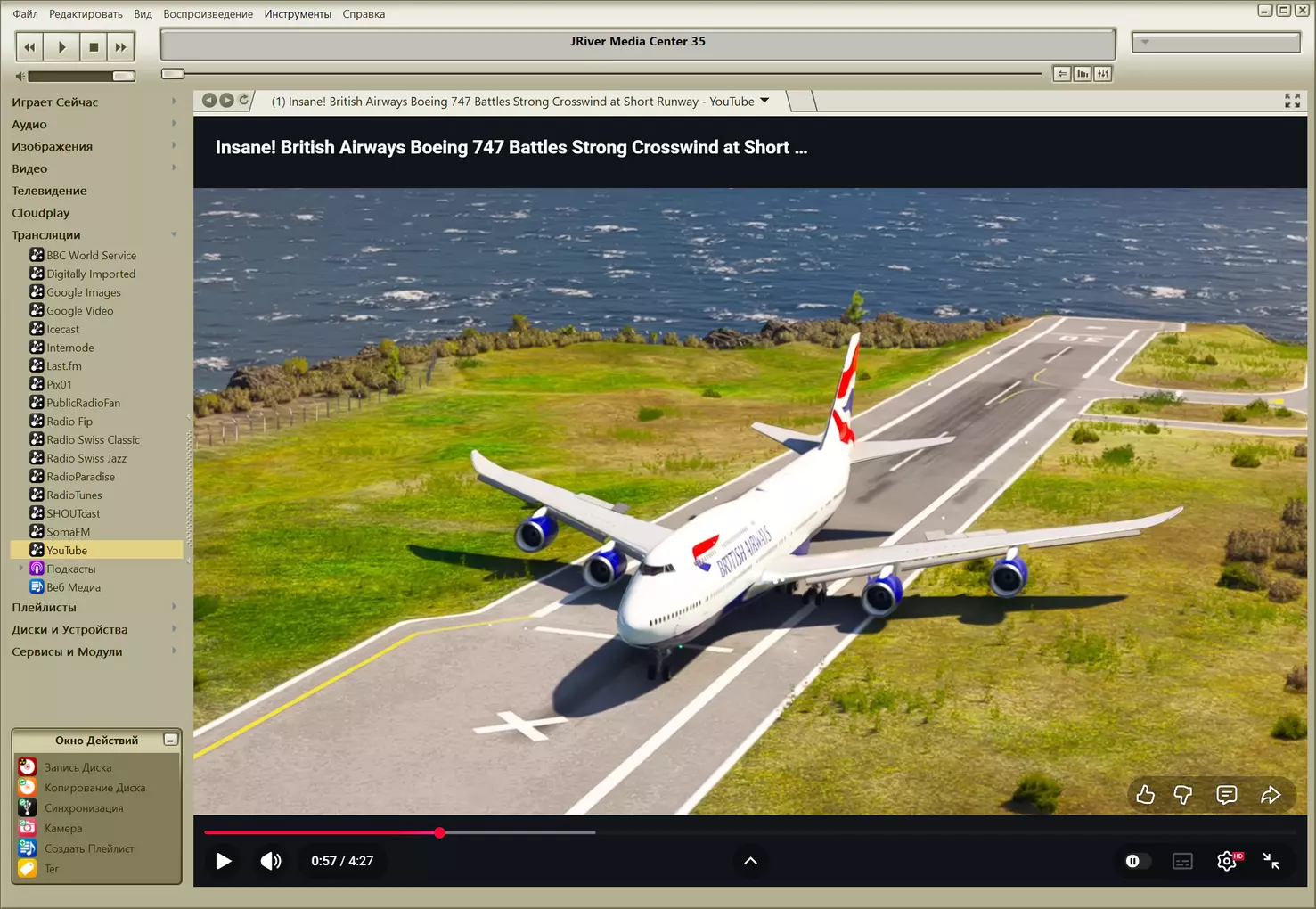
Task: Select the YouTube tree item
Action: tap(96, 551)
